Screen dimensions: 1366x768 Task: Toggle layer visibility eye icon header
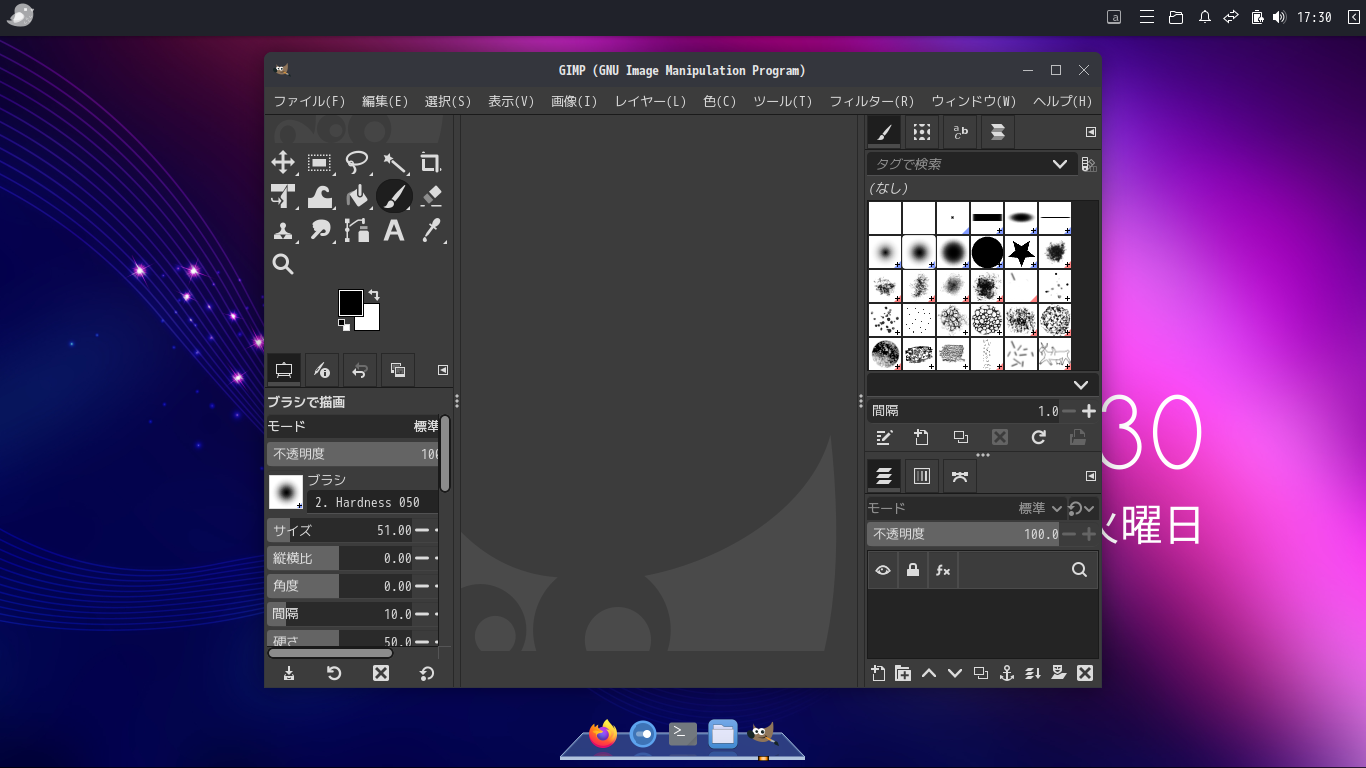click(883, 570)
